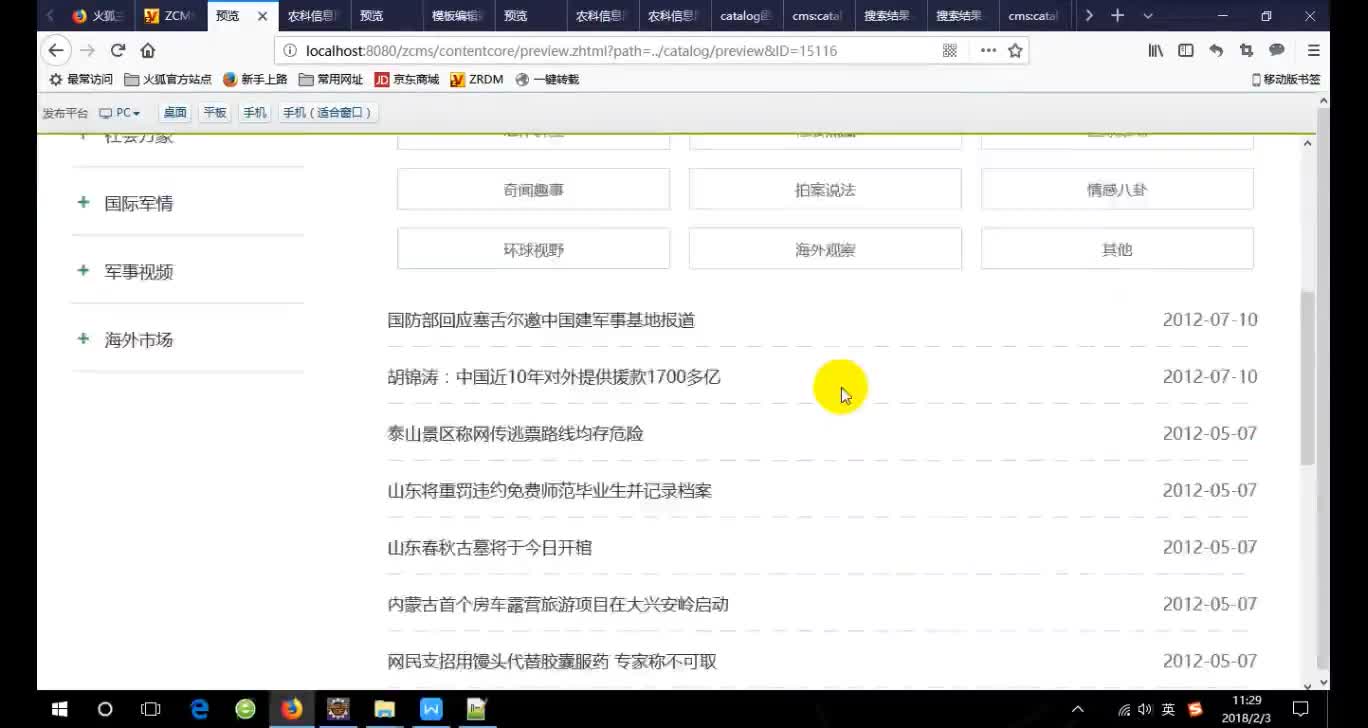
Task: Select 手机（适合窗口） preview mode
Action: coord(327,113)
